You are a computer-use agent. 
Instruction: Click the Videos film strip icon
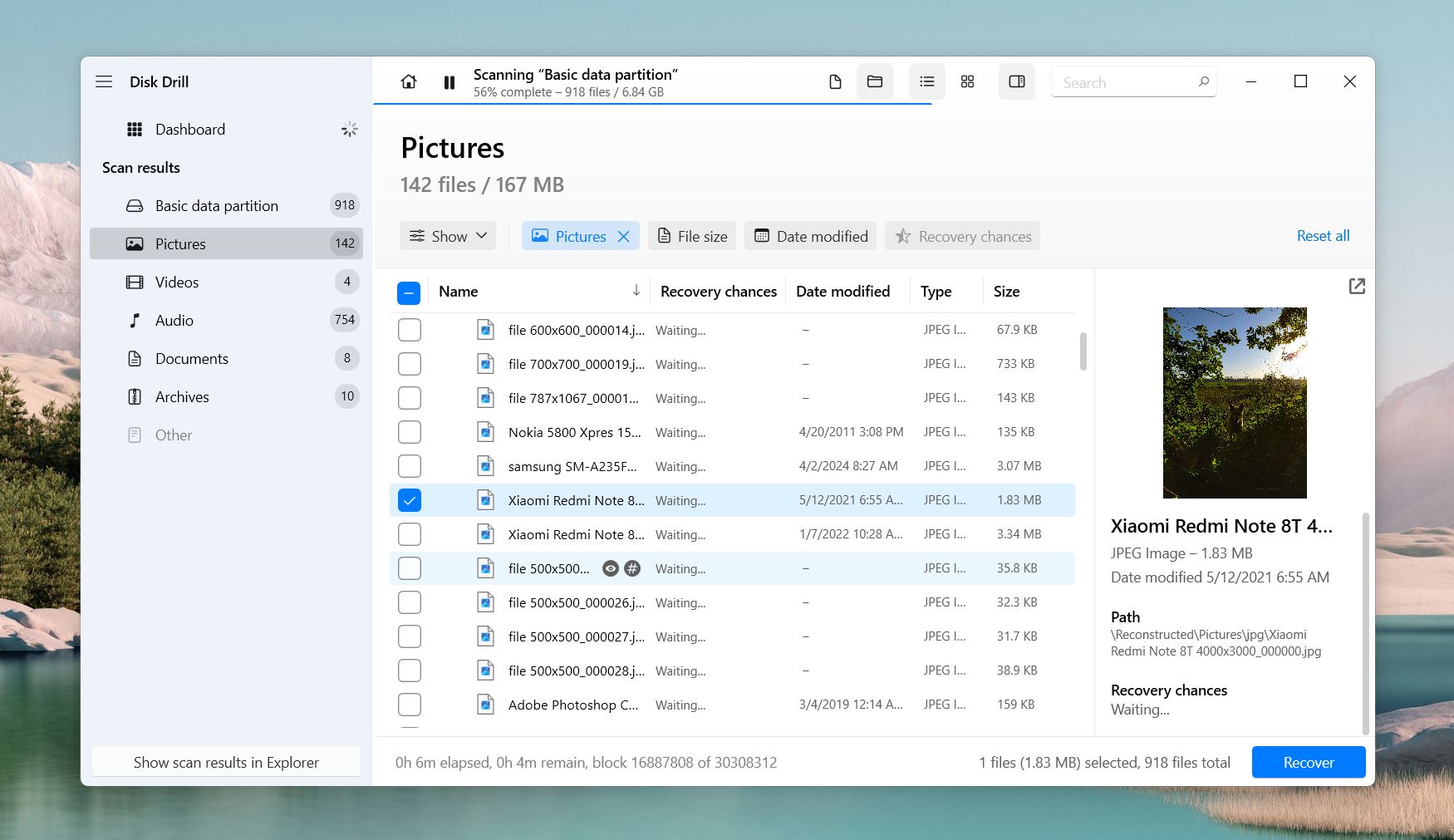click(135, 282)
